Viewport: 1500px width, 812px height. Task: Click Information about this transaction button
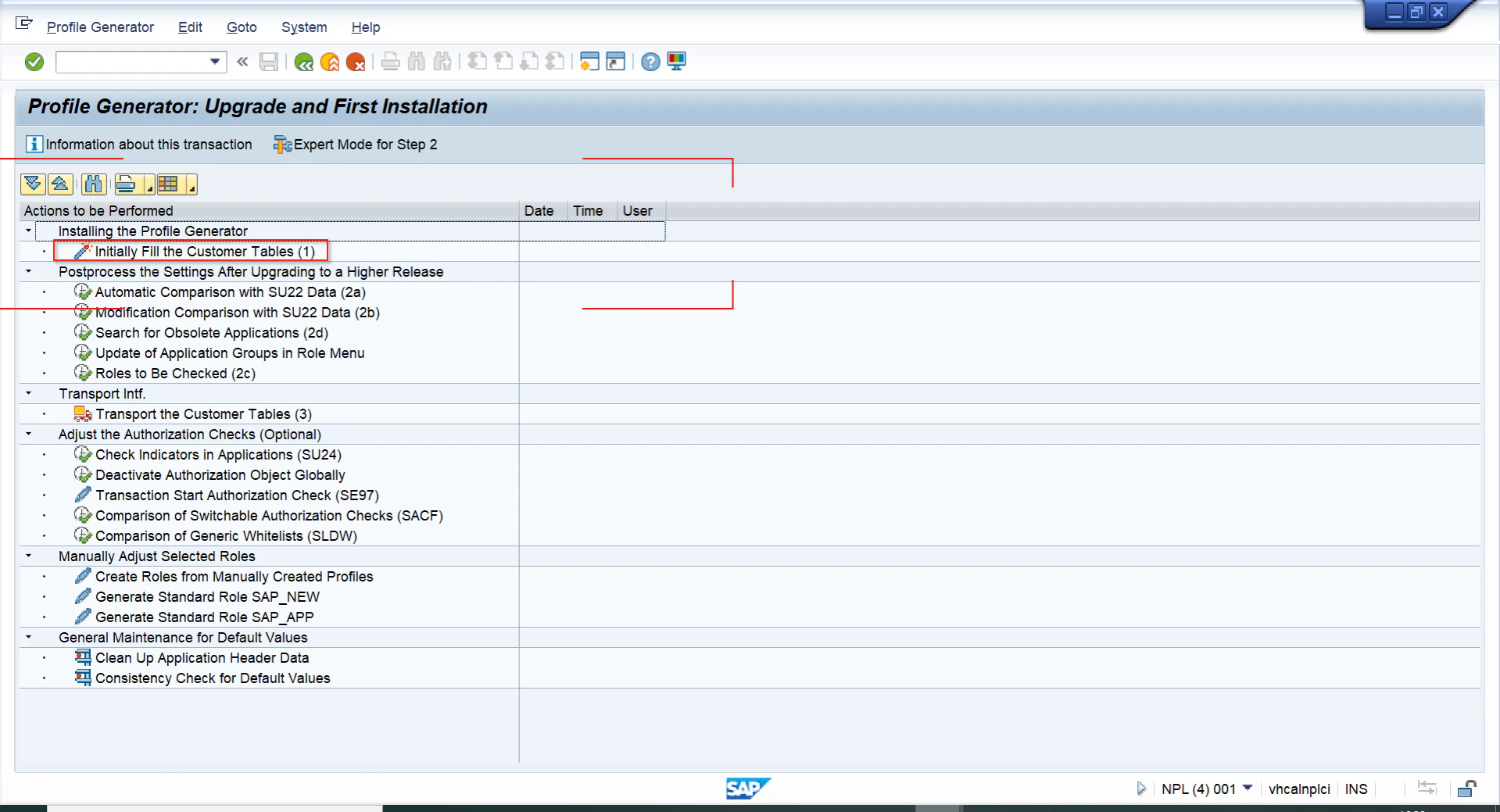pyautogui.click(x=139, y=145)
